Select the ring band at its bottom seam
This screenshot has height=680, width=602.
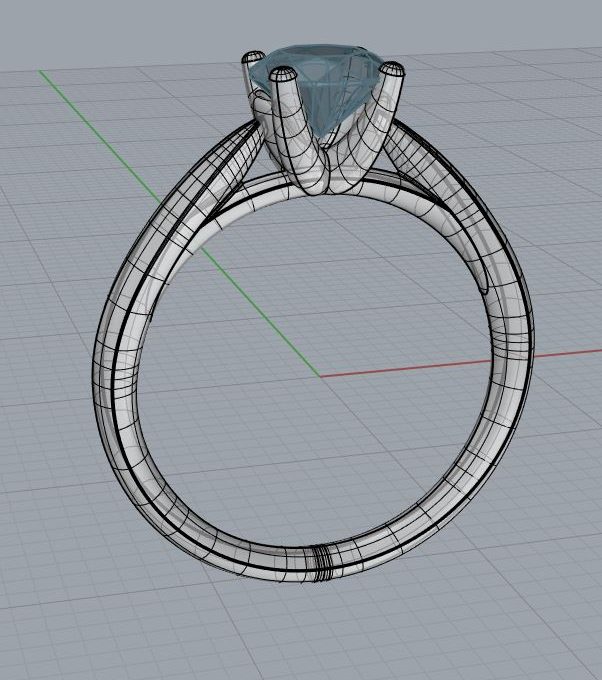coord(322,563)
